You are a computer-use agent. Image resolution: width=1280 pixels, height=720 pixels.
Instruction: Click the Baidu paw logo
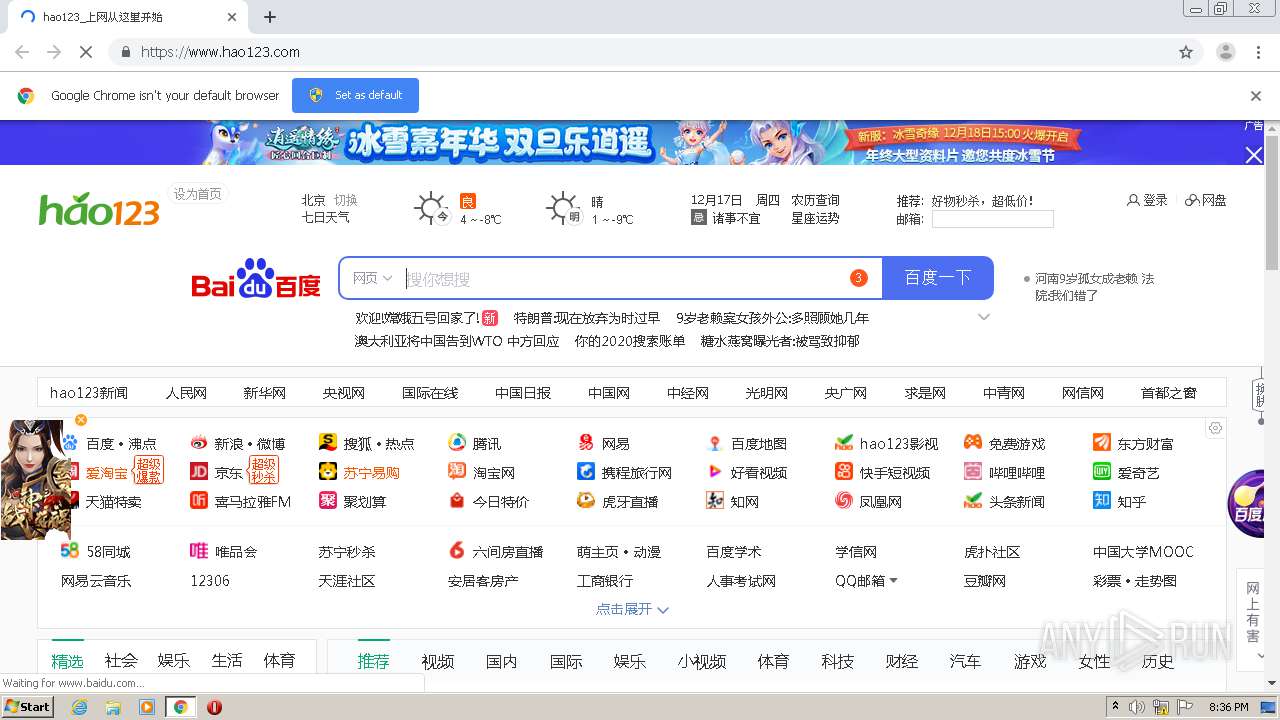(x=256, y=278)
